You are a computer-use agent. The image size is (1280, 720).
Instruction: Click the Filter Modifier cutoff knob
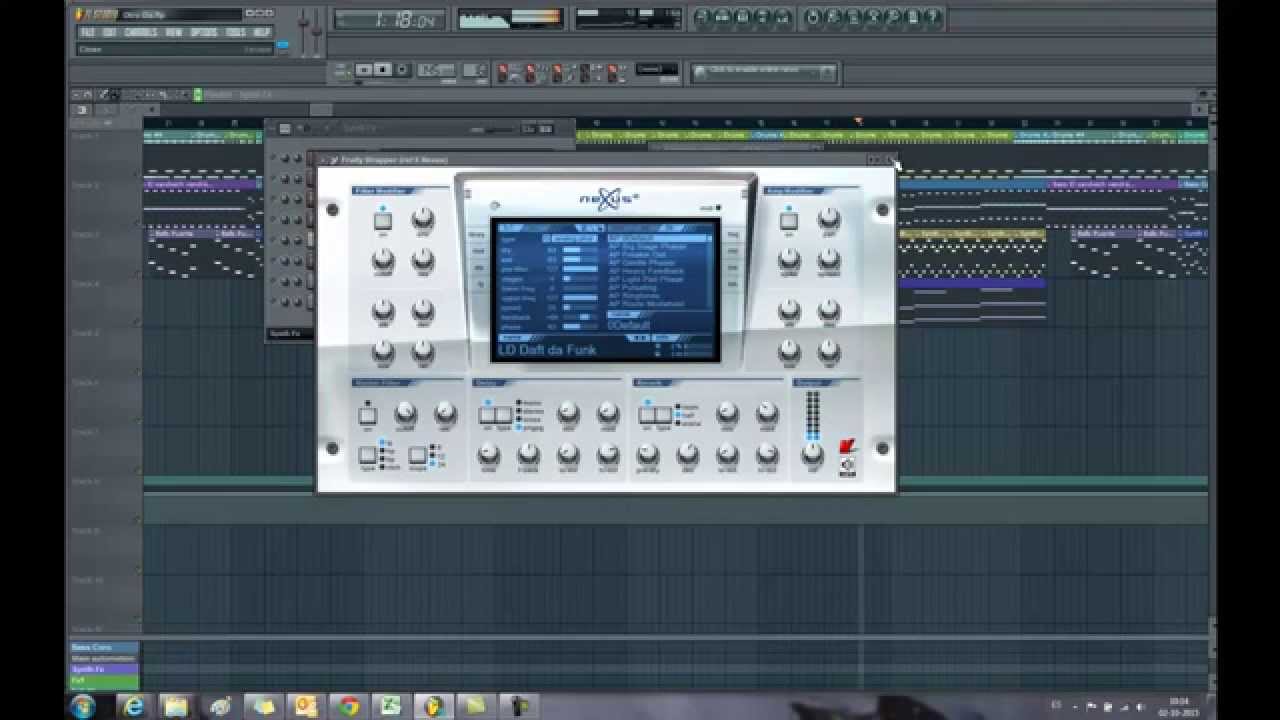(383, 262)
